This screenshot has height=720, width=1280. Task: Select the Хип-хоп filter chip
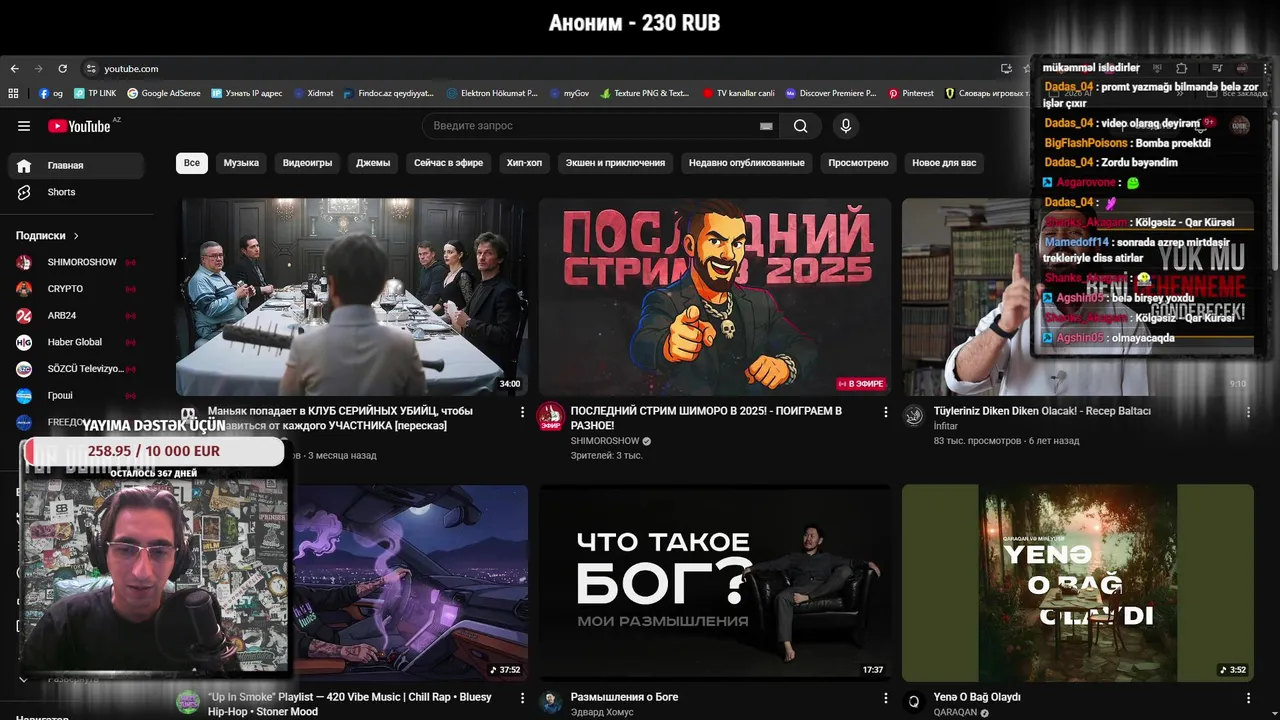pyautogui.click(x=524, y=163)
